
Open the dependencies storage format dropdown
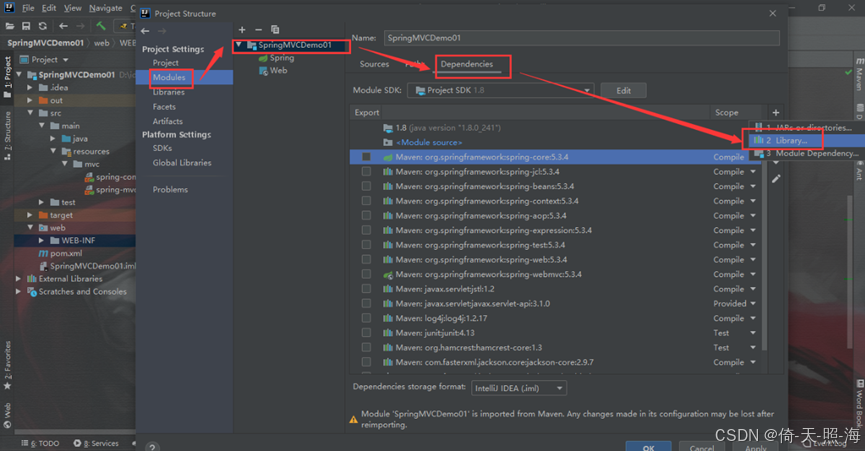(519, 388)
